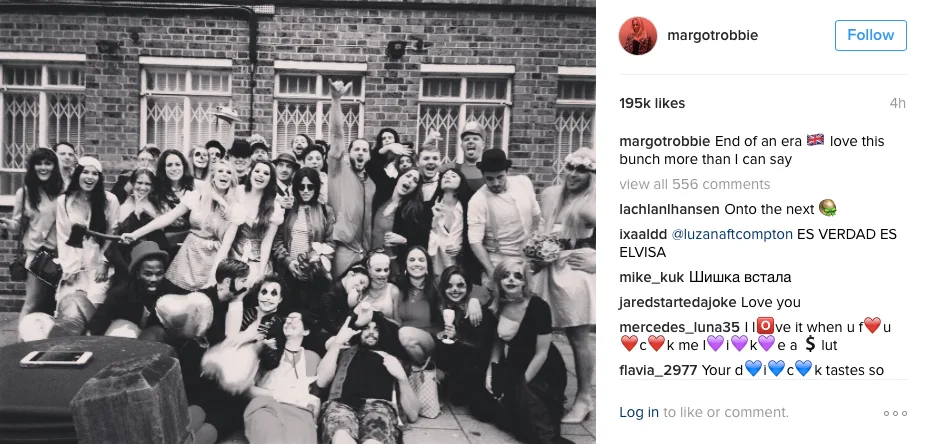Open mercedes_luna35's profile

(679, 327)
